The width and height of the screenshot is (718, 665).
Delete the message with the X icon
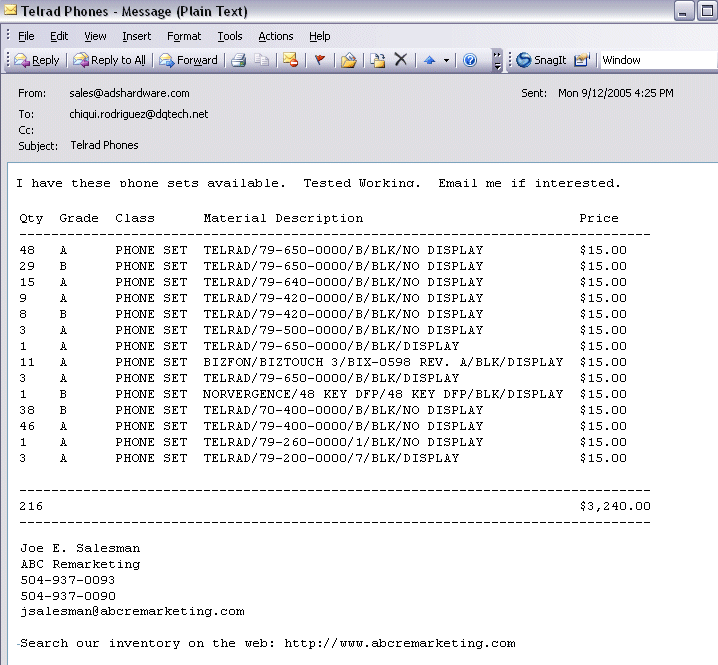[401, 60]
